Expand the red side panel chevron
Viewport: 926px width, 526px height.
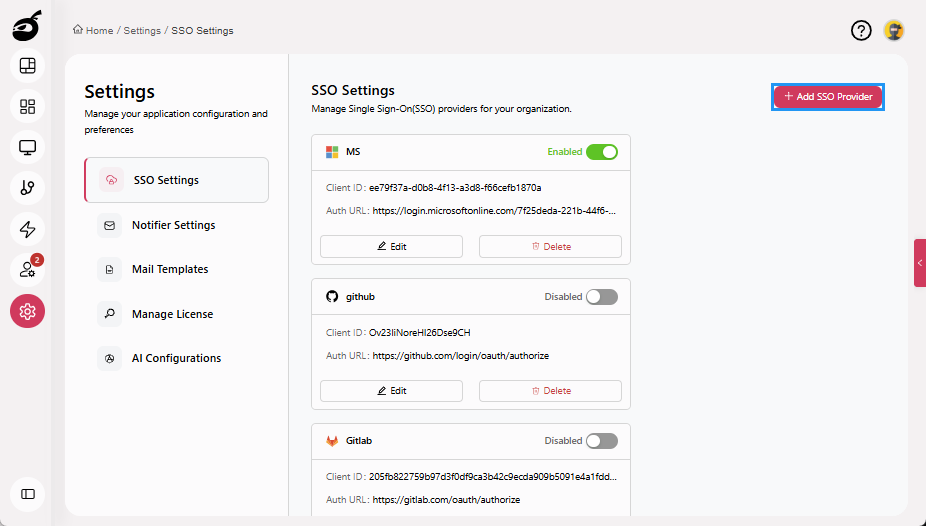[920, 263]
